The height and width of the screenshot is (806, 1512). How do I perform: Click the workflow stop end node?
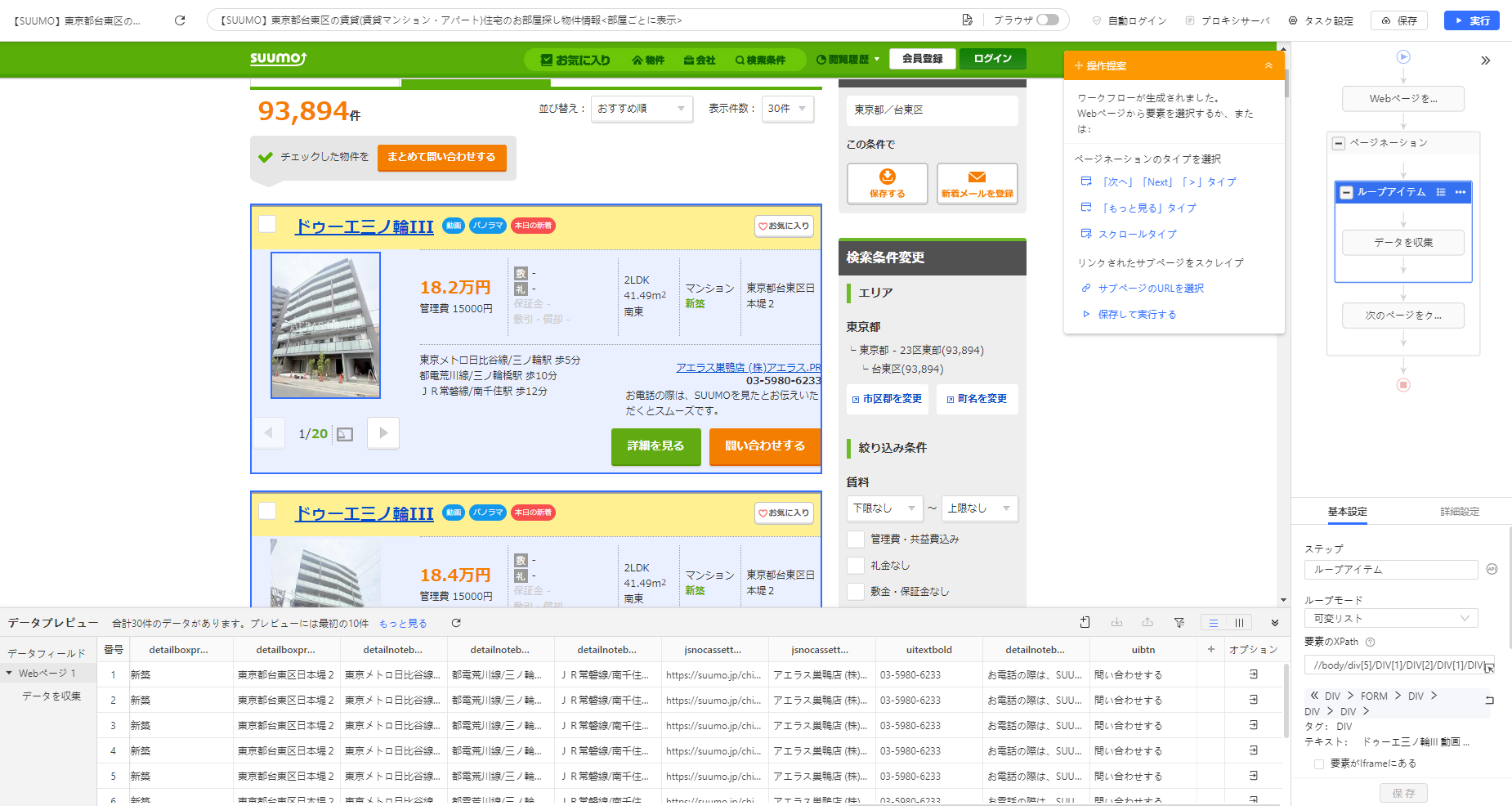(x=1403, y=385)
